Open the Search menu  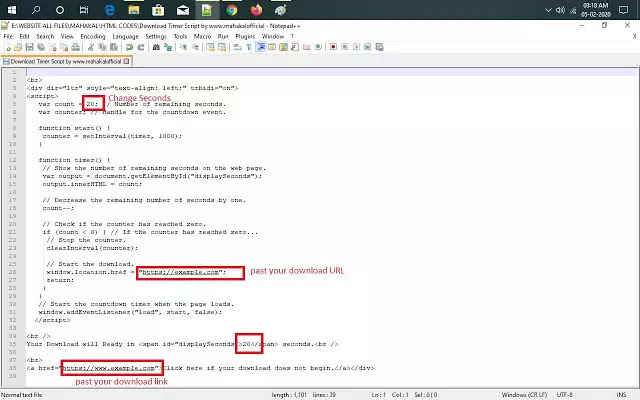coord(45,36)
